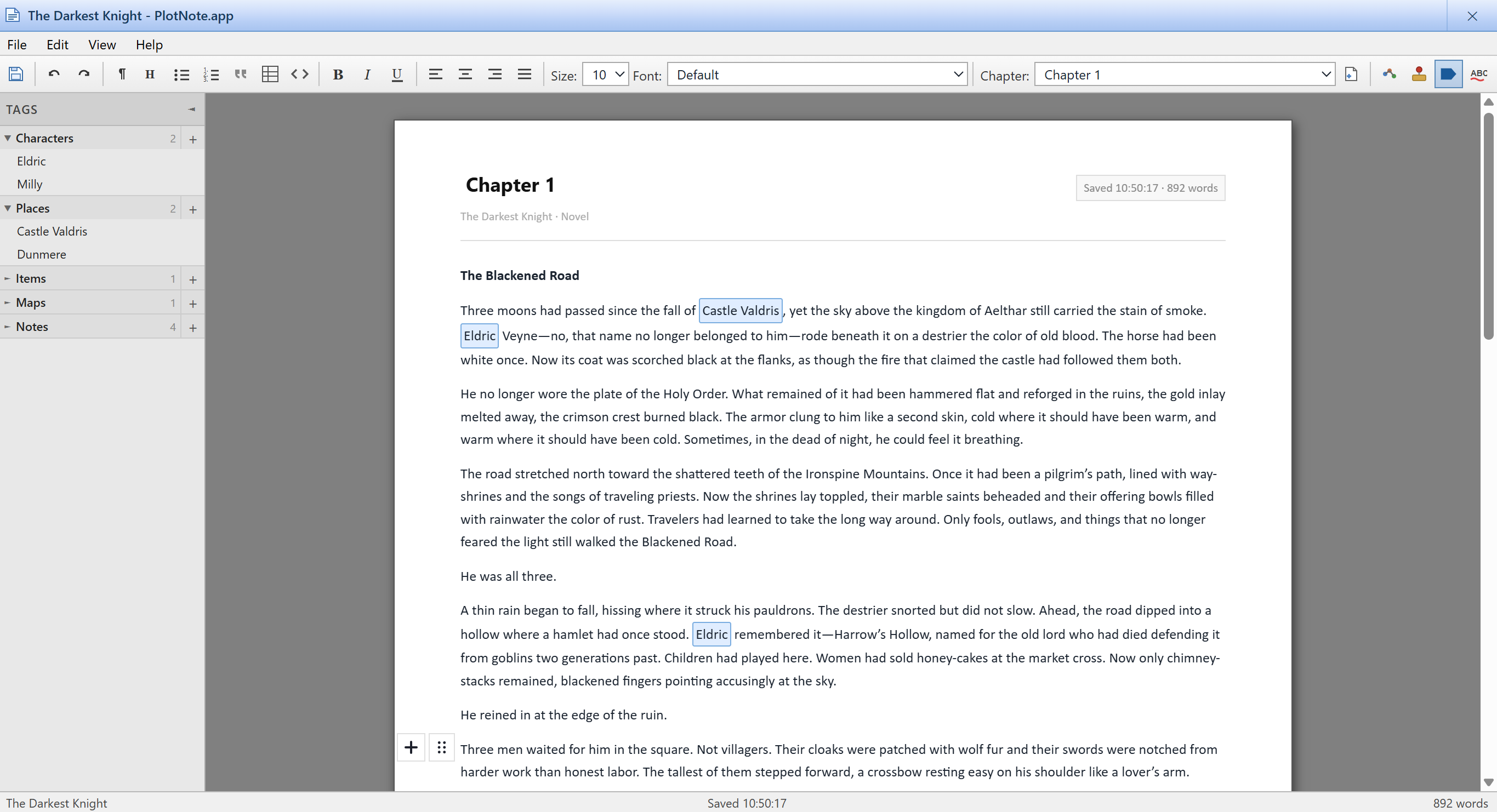Viewport: 1497px width, 812px height.
Task: Click the vertical scrollbar thumb
Action: (1488, 226)
